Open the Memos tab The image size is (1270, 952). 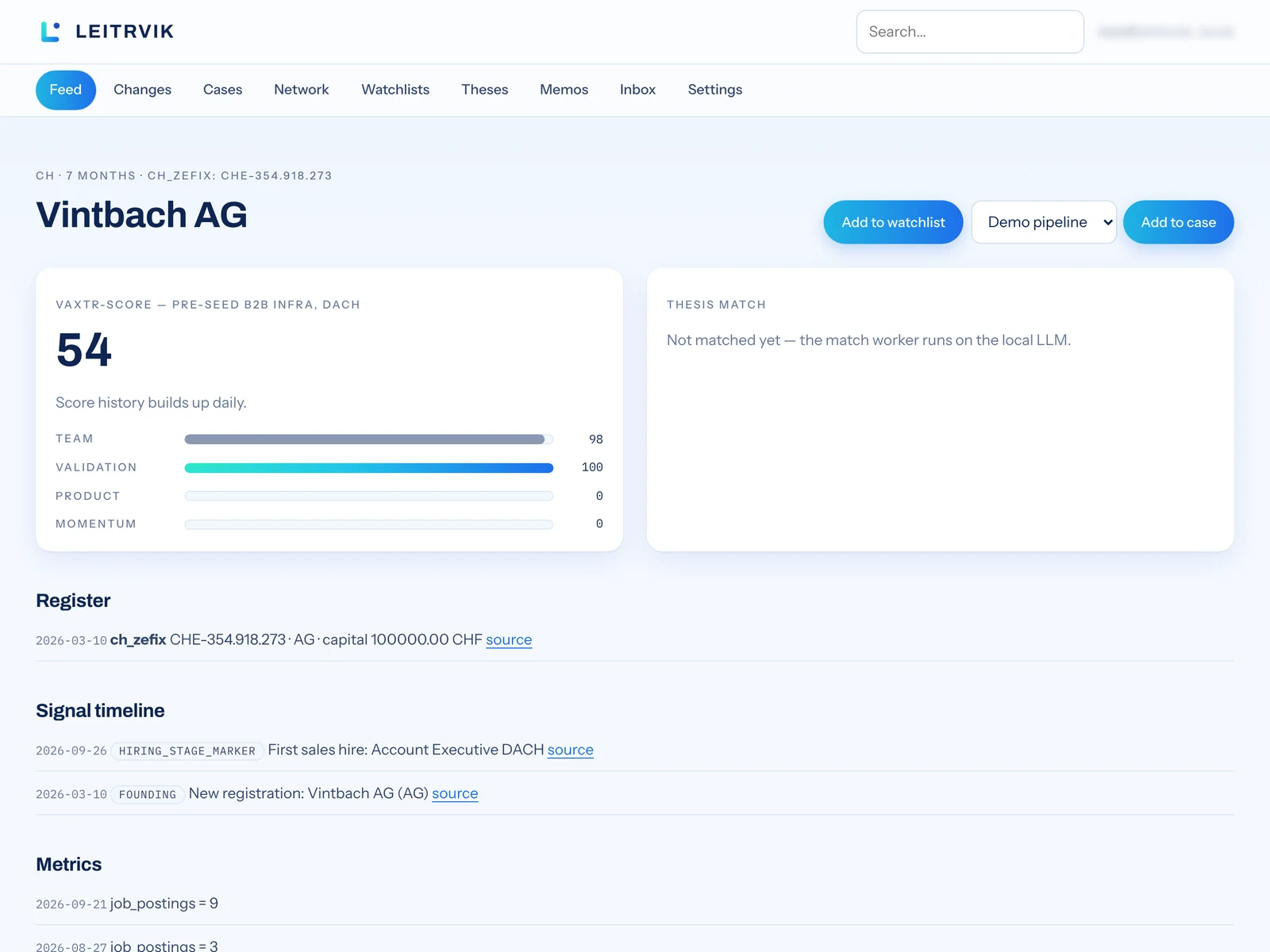[564, 90]
